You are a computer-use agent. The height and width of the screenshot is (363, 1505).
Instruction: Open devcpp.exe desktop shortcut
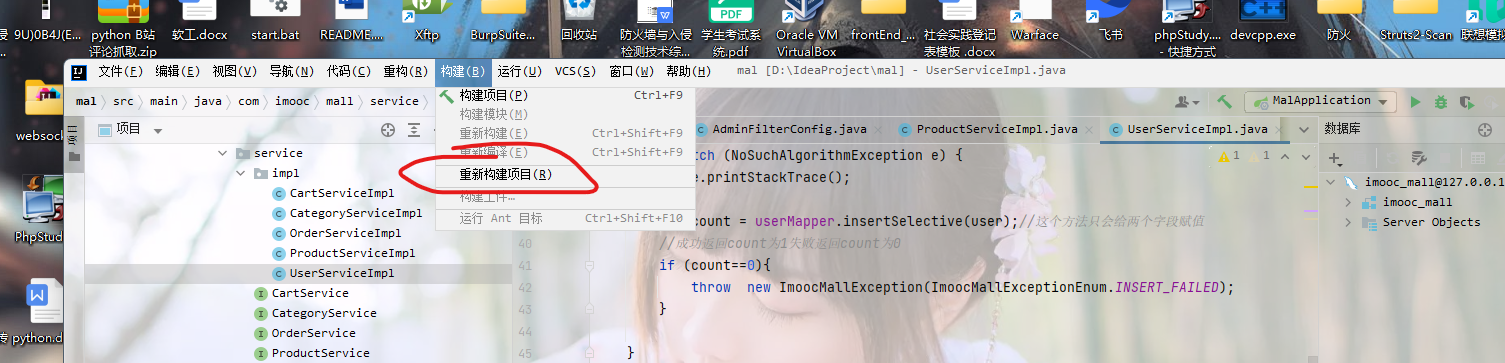[x=1262, y=21]
